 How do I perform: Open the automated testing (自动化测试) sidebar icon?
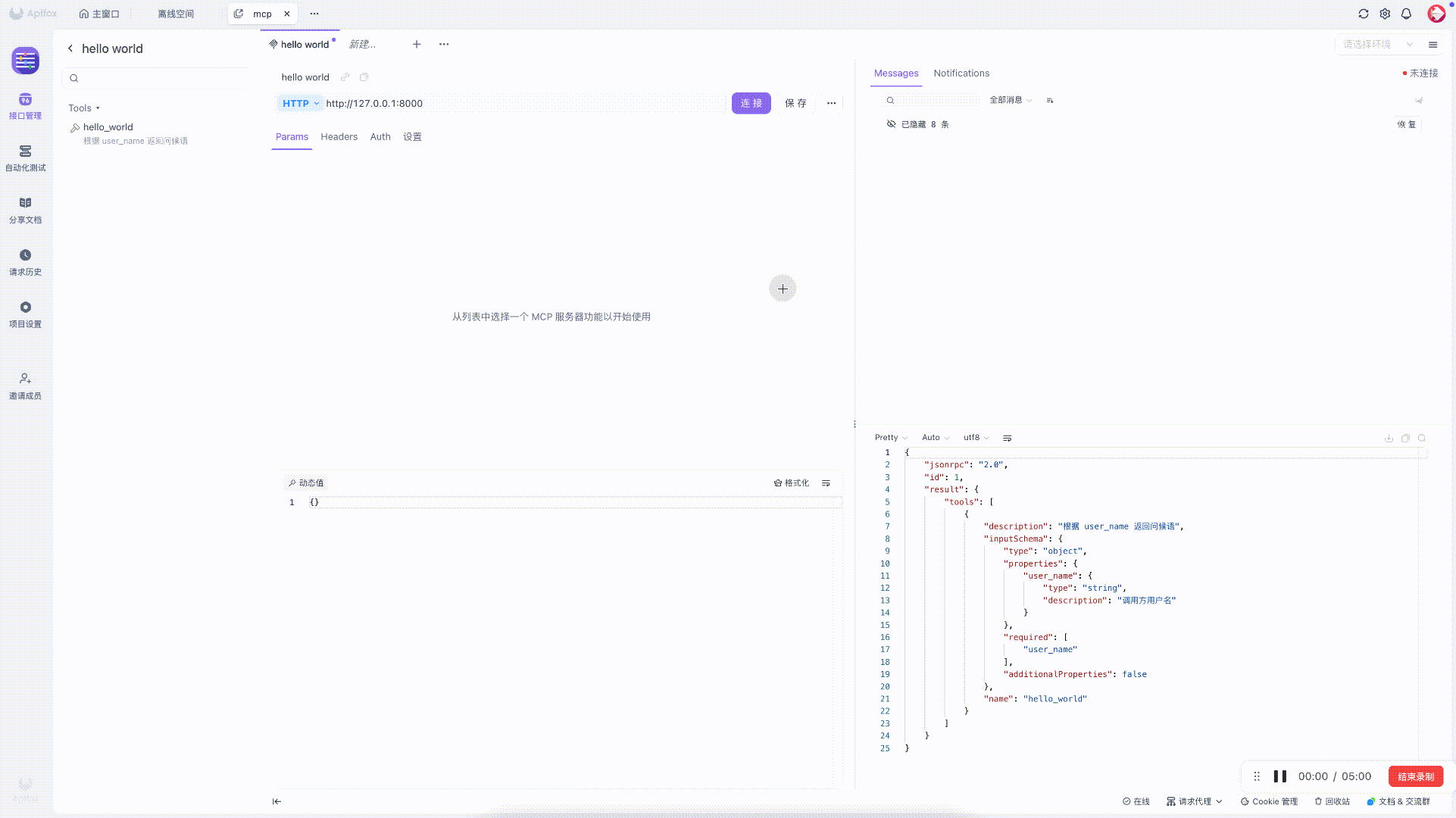(x=25, y=158)
